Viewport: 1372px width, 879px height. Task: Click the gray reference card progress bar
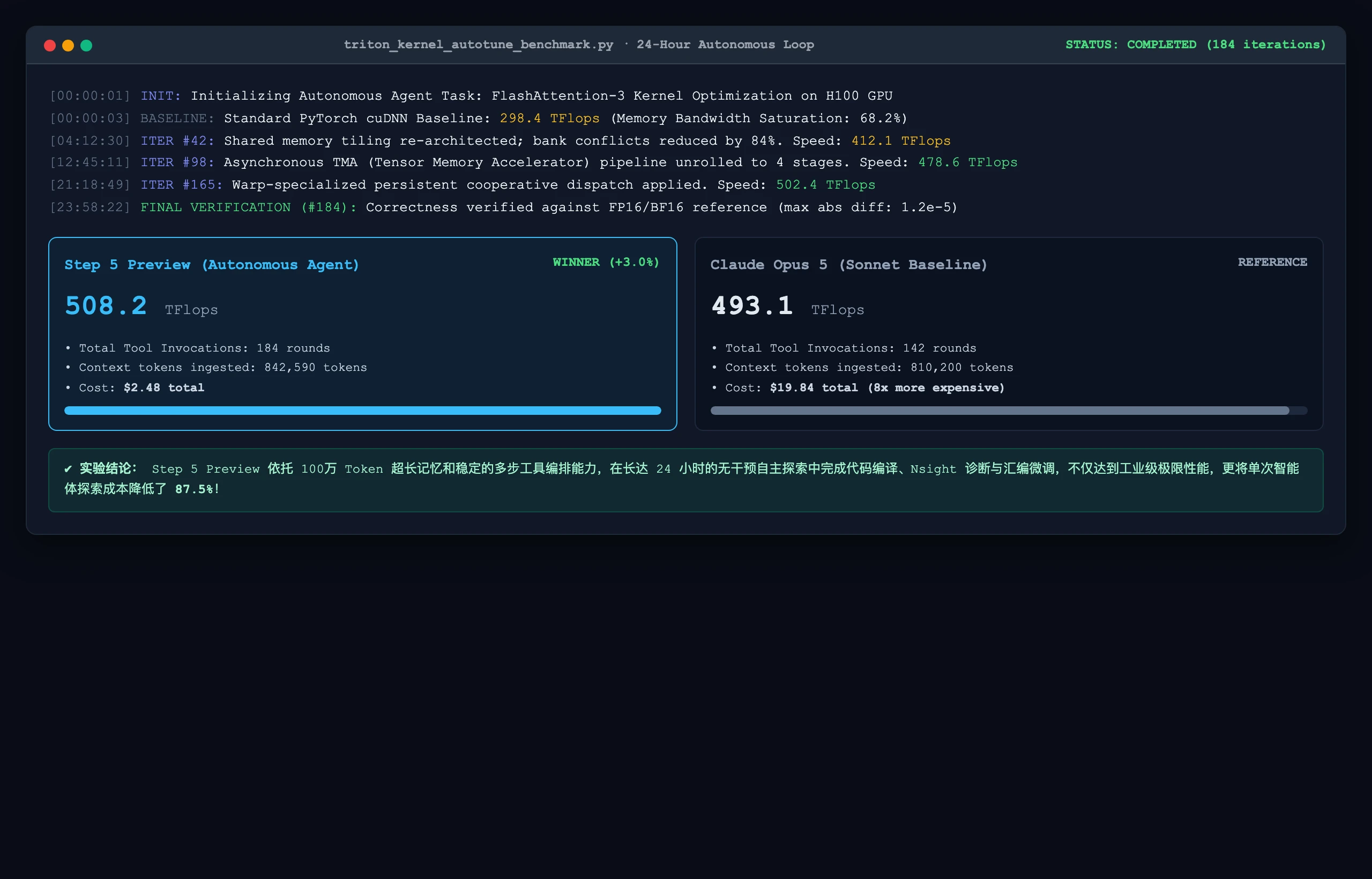(1009, 411)
